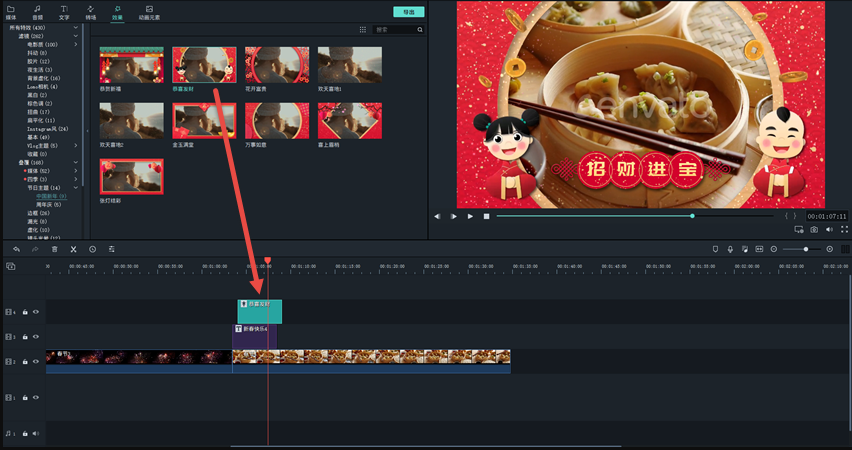Select 边框 (26) overlay category
This screenshot has width=852, height=450.
[37, 213]
